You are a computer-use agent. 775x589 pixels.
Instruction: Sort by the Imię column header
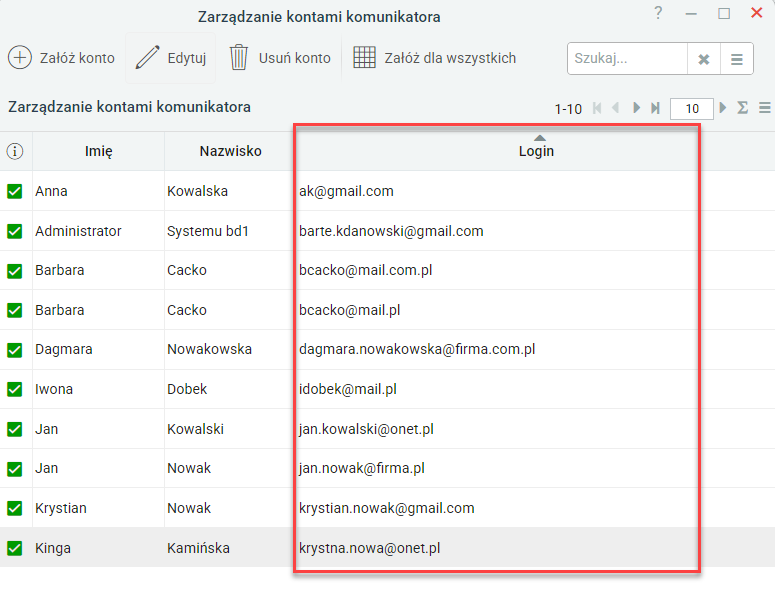point(98,151)
